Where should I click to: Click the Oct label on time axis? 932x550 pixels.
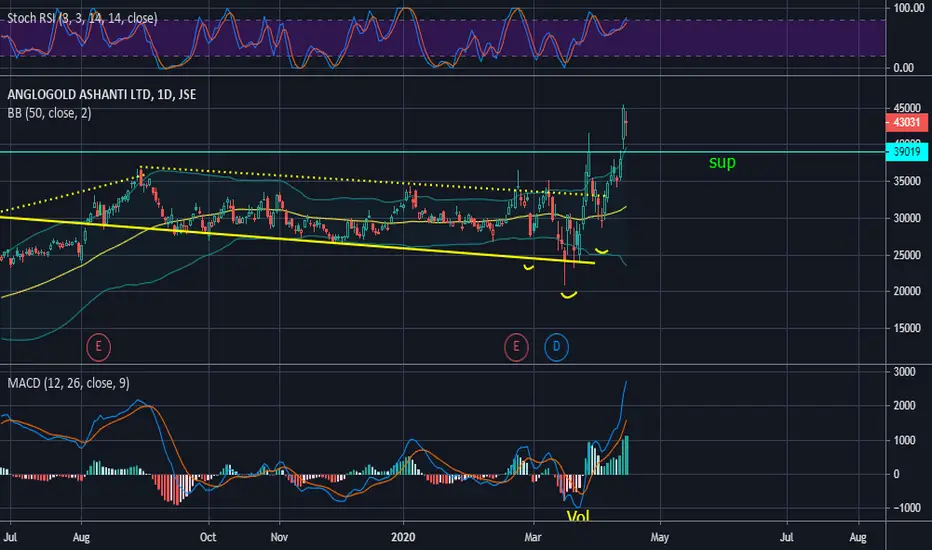pos(208,537)
